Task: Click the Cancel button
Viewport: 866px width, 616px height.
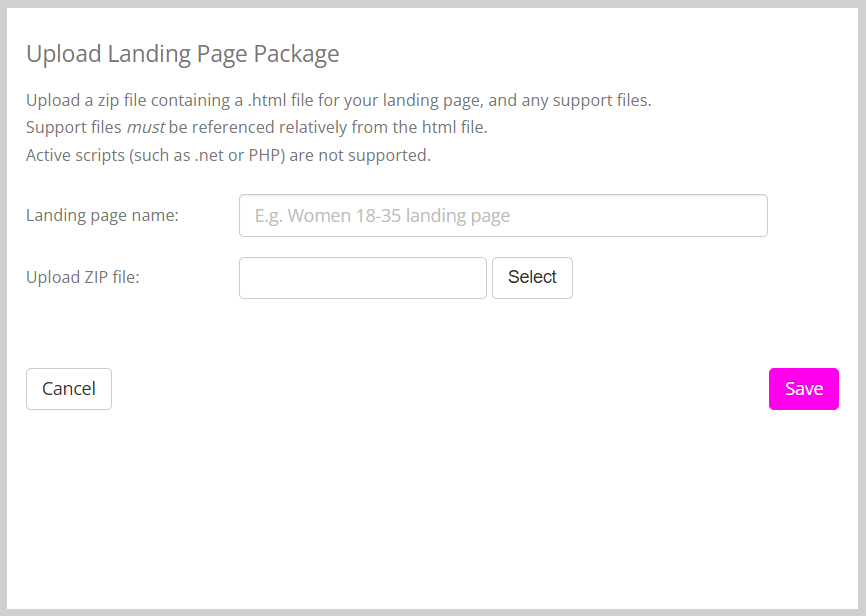Action: click(69, 389)
